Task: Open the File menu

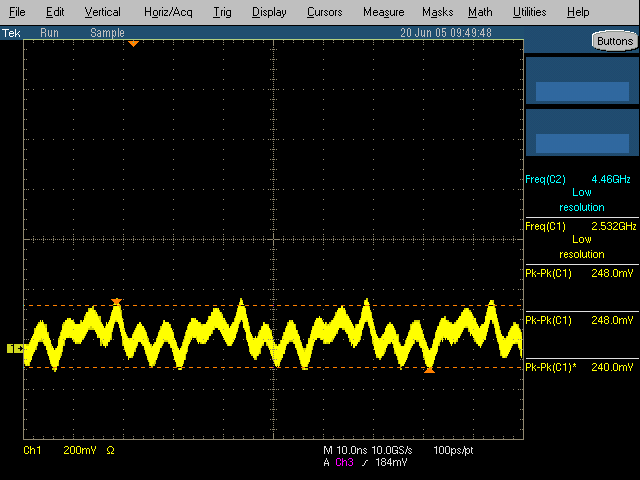Action: click(x=17, y=12)
